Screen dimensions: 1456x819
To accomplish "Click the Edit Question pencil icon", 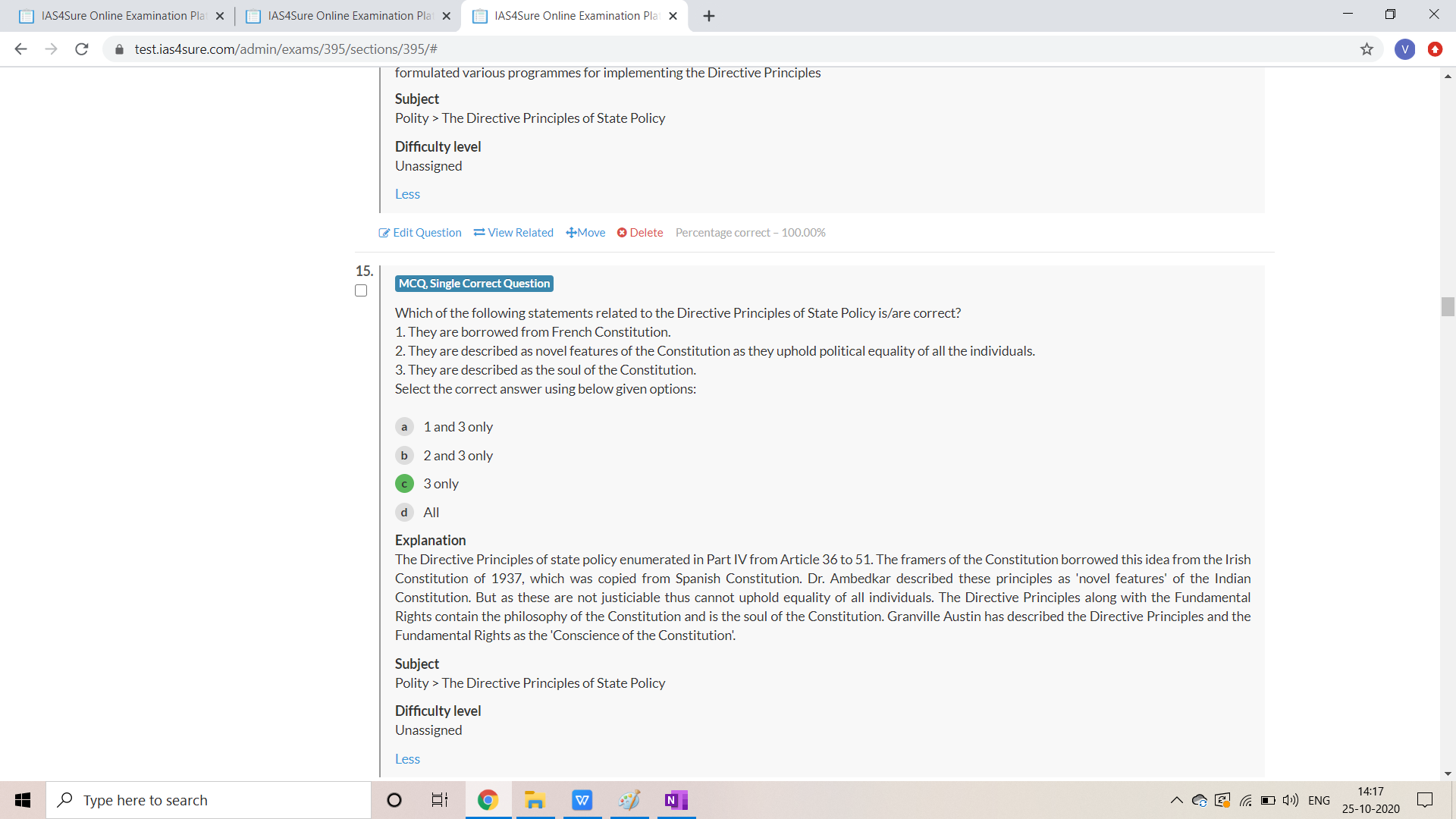I will 384,233.
